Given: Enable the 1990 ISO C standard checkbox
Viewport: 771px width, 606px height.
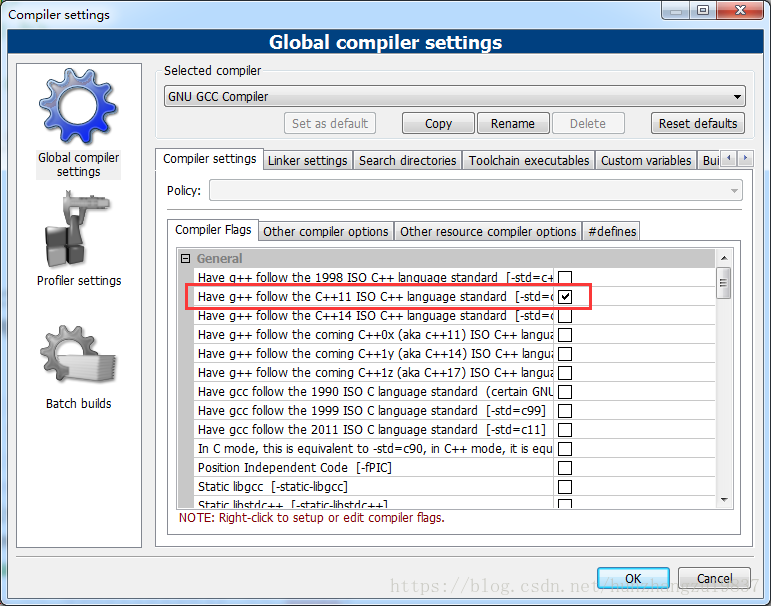Looking at the screenshot, I should point(565,392).
